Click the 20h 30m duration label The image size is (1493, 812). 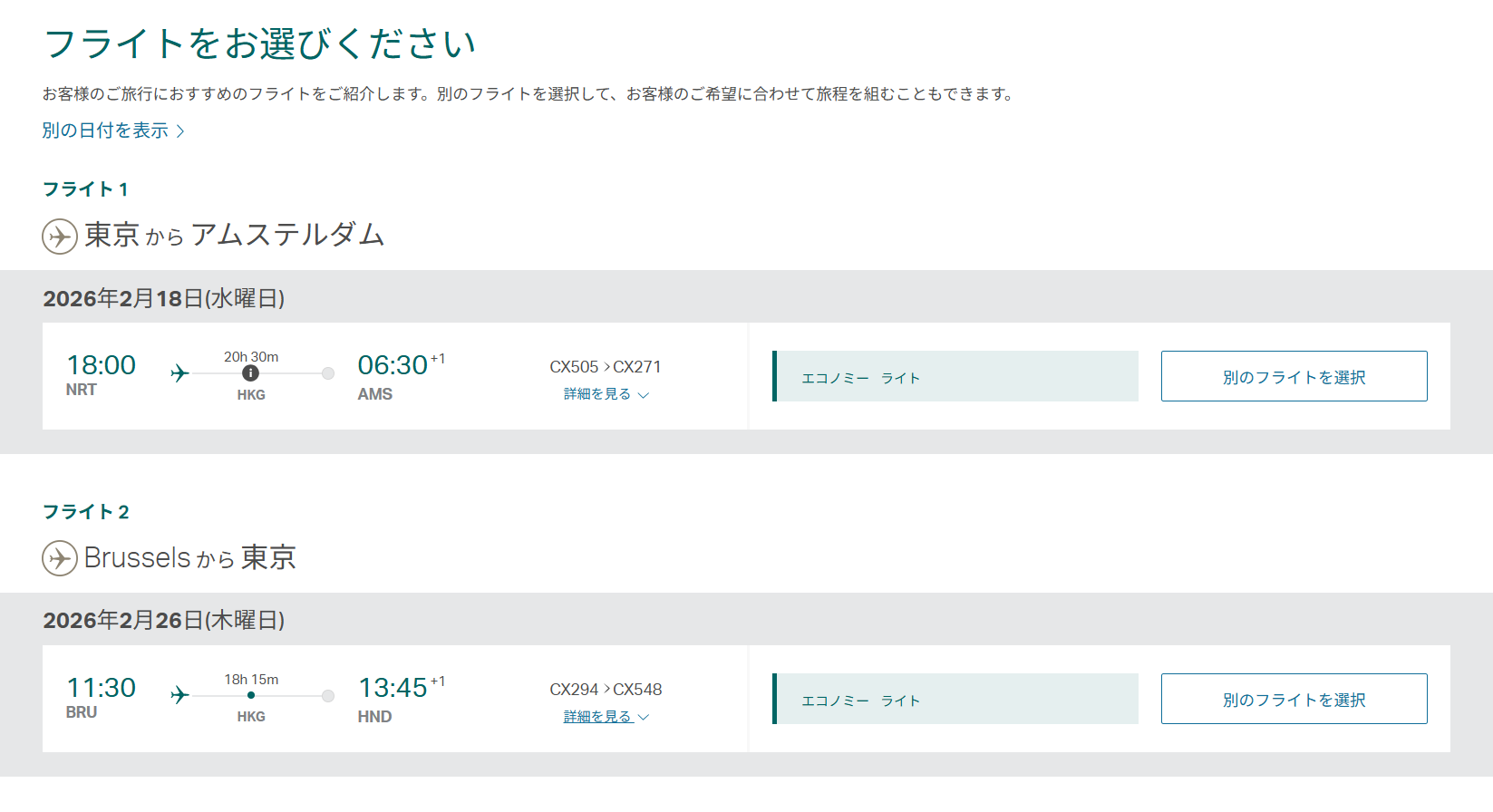[x=251, y=357]
